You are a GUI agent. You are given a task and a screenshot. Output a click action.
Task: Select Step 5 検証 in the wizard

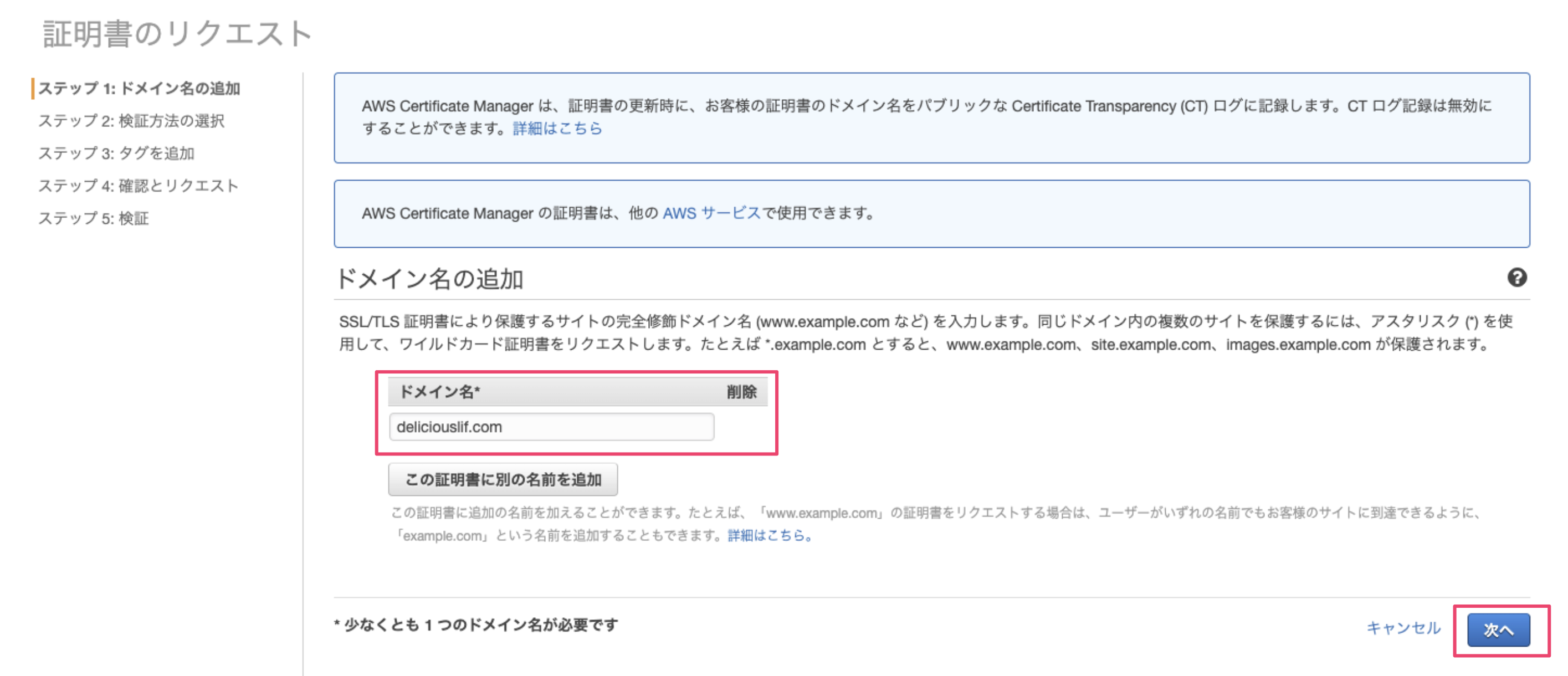[93, 218]
